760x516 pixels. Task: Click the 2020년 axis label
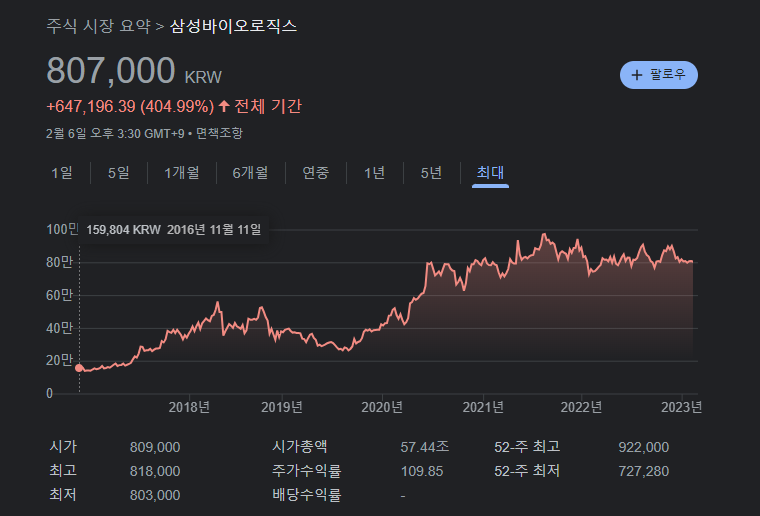(x=382, y=407)
